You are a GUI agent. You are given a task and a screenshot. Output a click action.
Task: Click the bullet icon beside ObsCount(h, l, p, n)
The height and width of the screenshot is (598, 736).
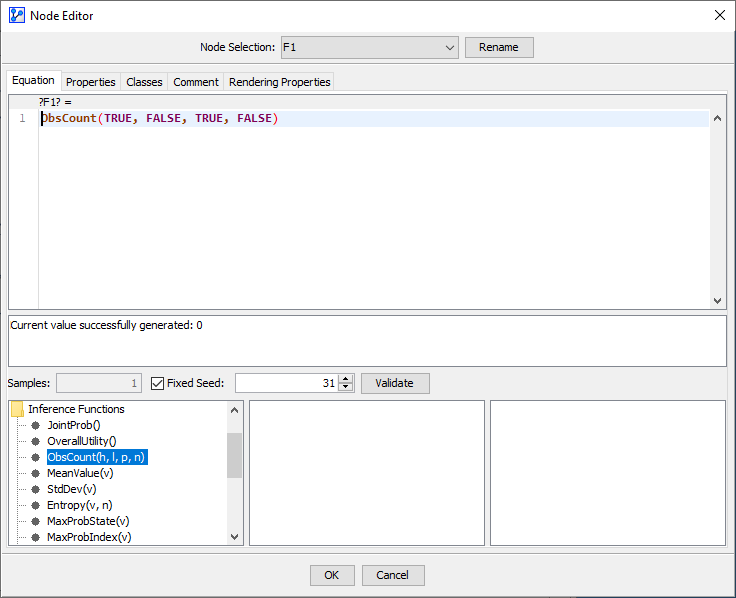tap(36, 457)
